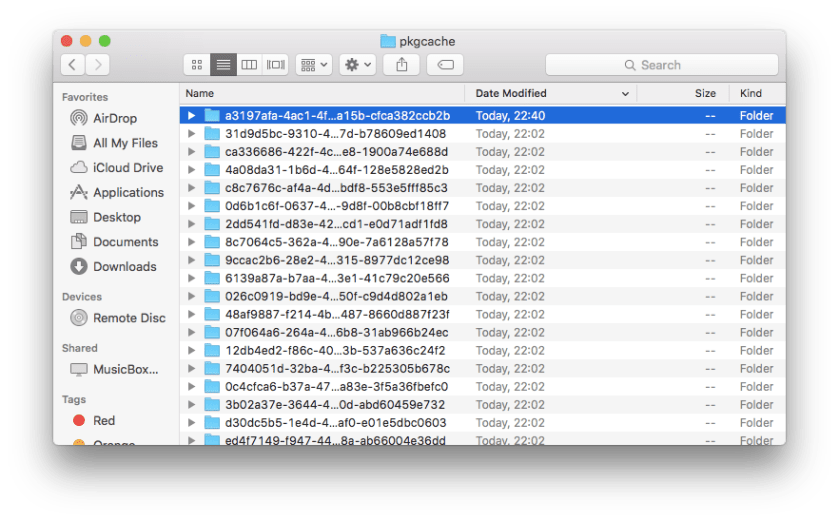The height and width of the screenshot is (521, 839).
Task: Open the item arrangement dropdown
Action: tap(314, 65)
